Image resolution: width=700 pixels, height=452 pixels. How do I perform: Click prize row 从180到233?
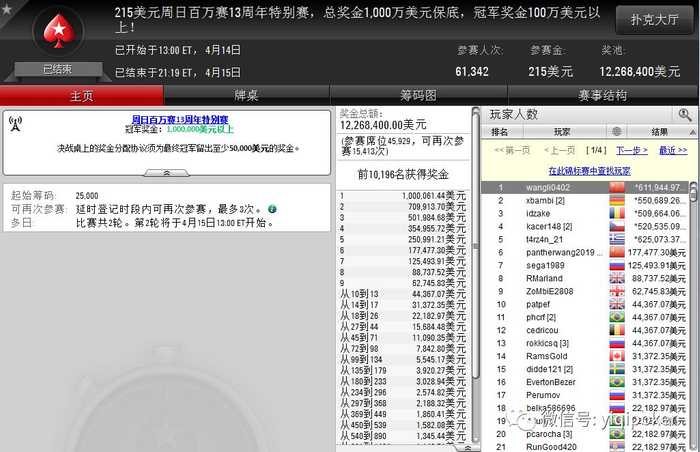click(403, 381)
